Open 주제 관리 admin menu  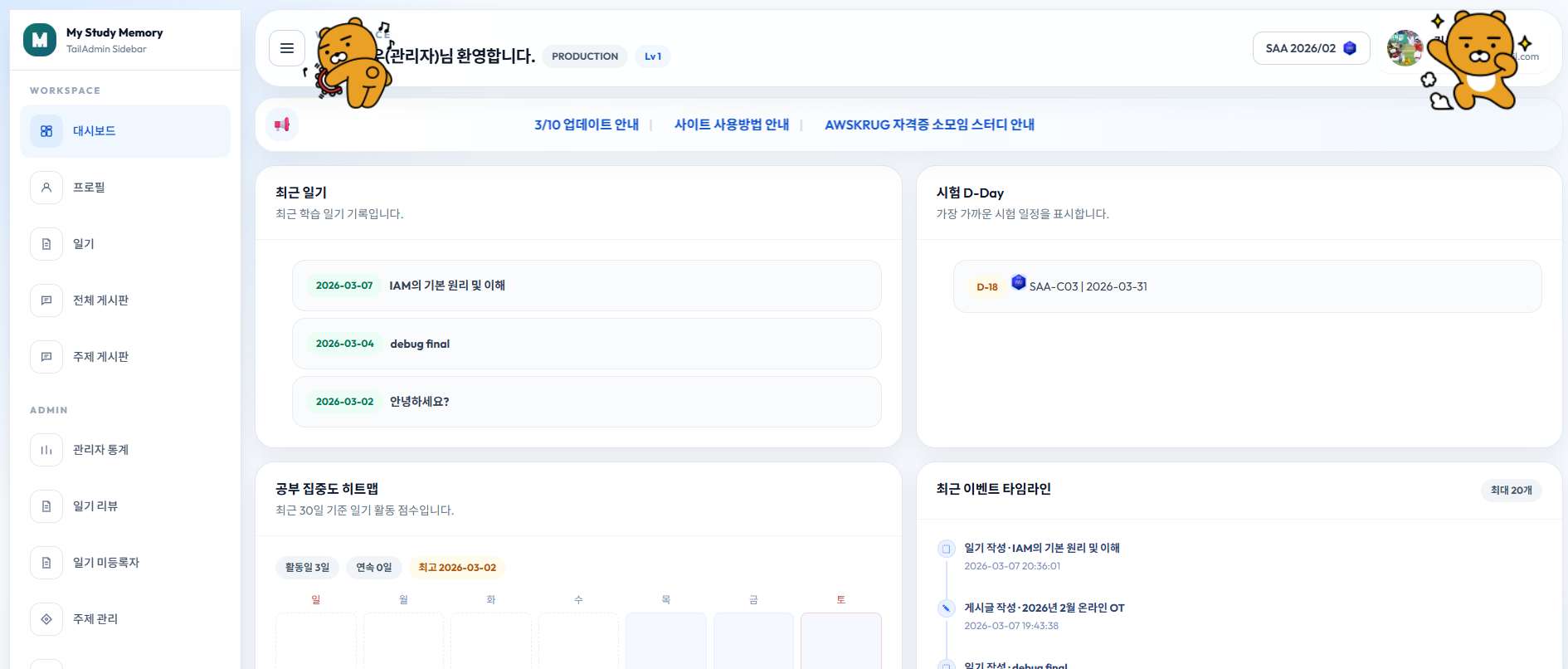point(125,619)
